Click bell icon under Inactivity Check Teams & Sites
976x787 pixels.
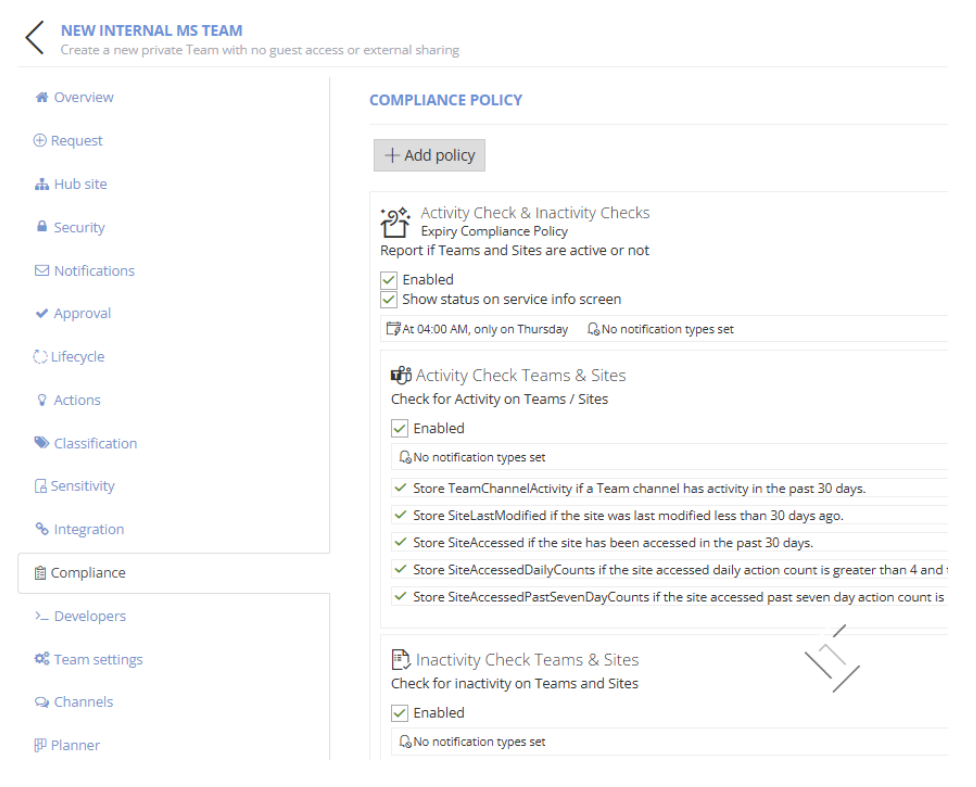point(405,742)
